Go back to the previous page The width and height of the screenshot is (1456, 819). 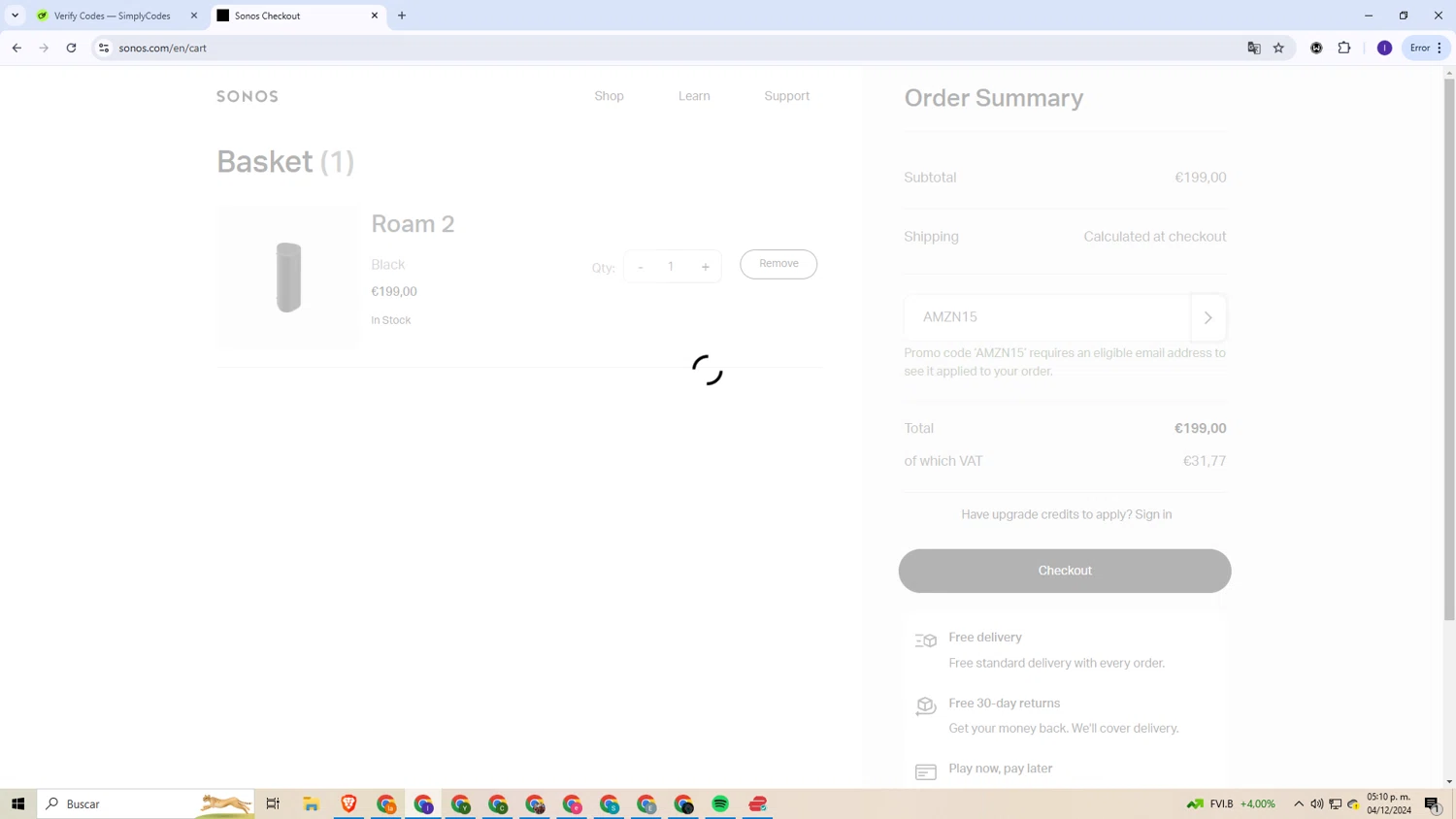(17, 48)
